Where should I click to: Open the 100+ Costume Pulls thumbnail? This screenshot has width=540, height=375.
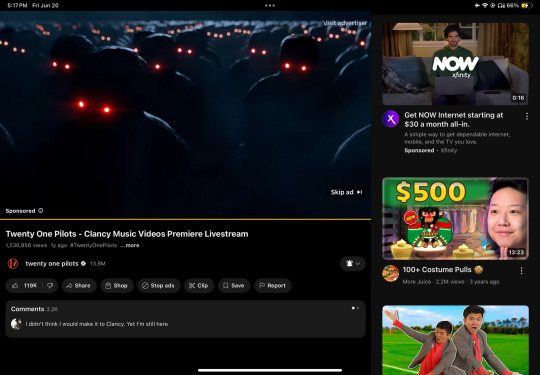tap(455, 218)
